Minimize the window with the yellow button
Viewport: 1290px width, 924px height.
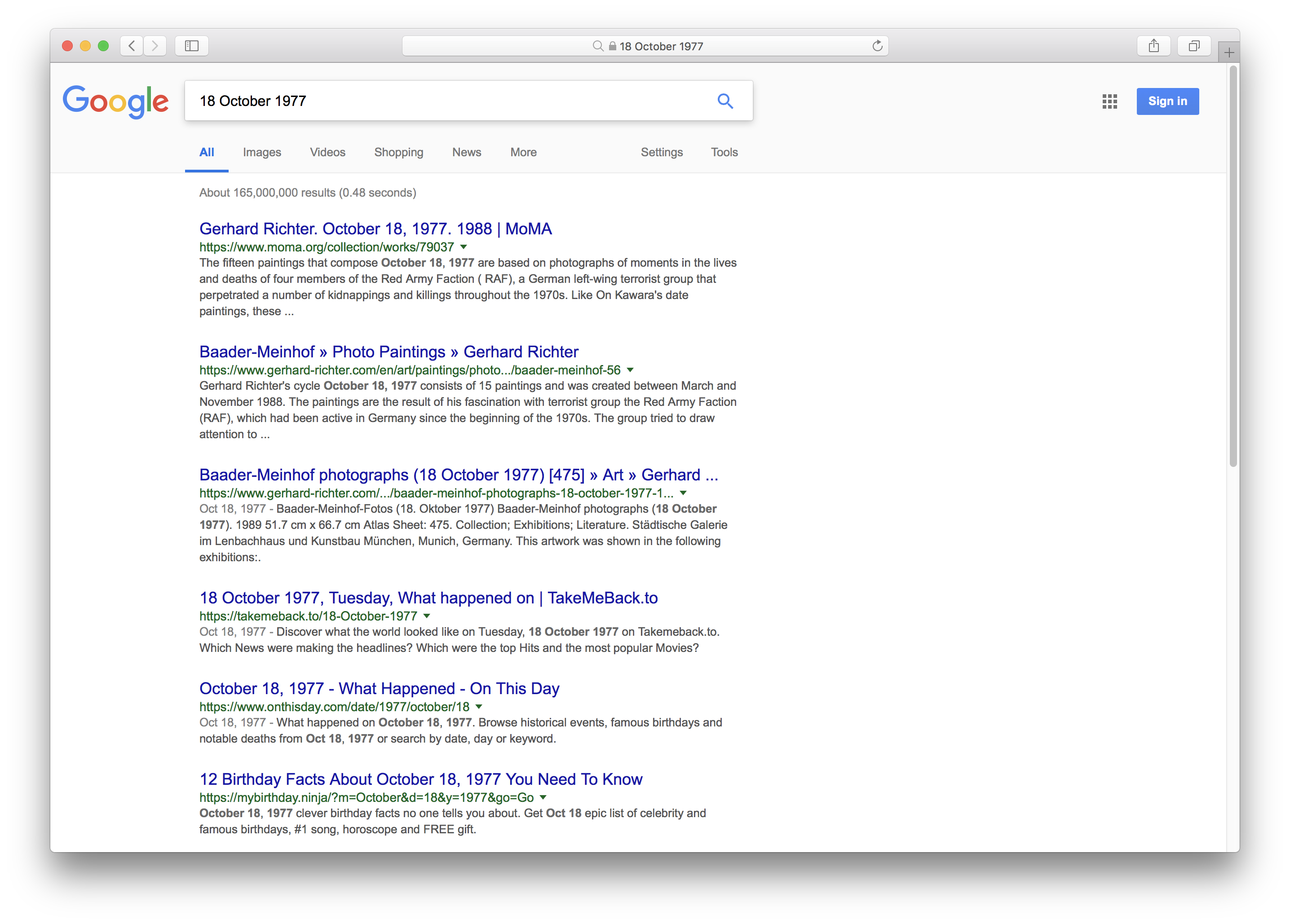pos(85,45)
